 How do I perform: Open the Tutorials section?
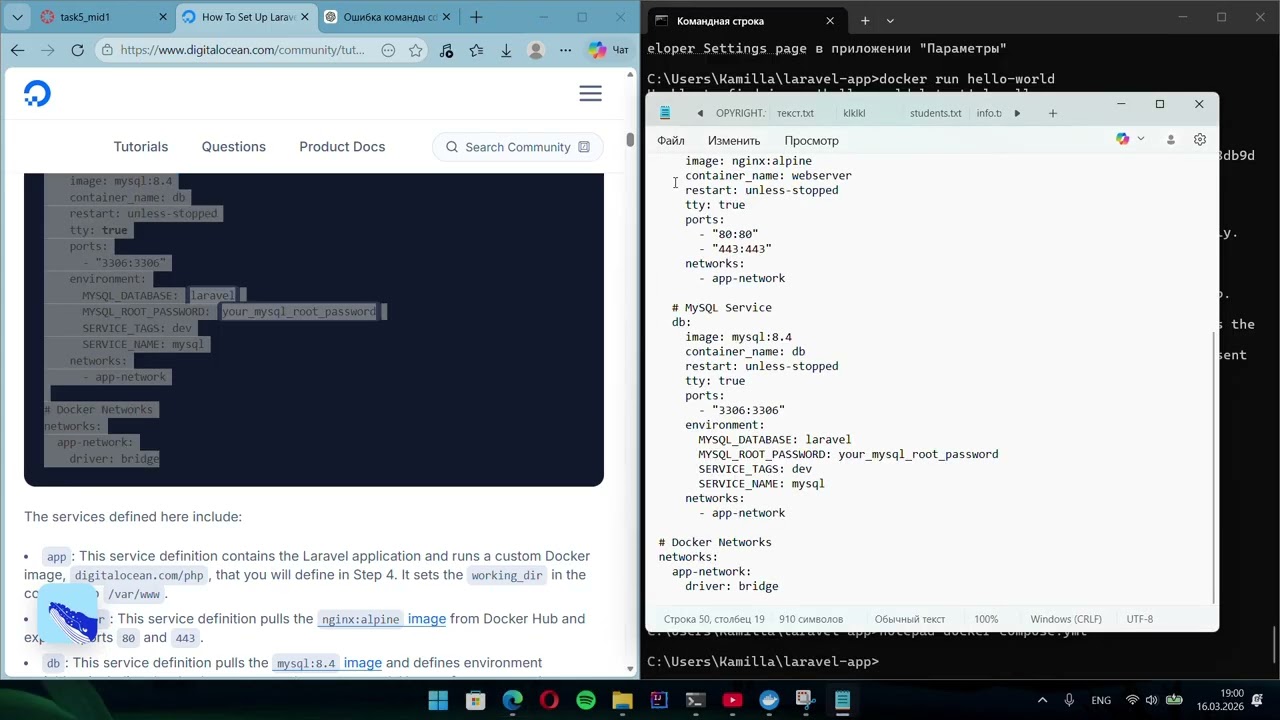coord(141,147)
